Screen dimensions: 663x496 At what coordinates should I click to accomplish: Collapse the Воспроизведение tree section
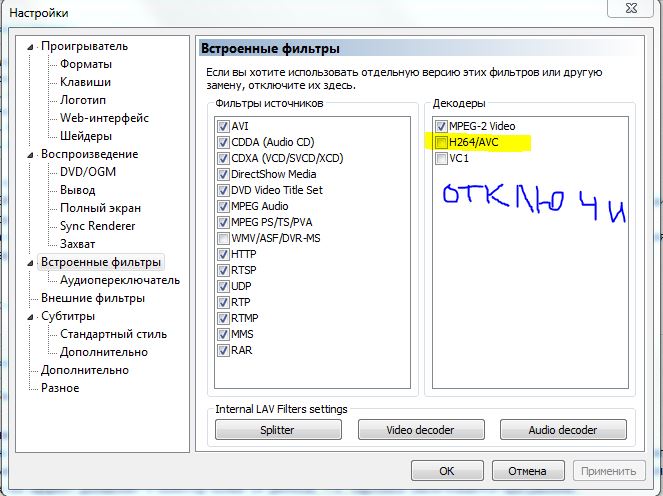pos(32,155)
